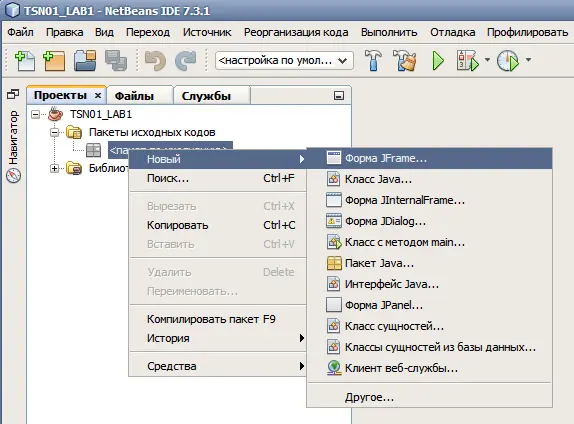The height and width of the screenshot is (424, 574).
Task: Select Форма JPanel… in the submenu
Action: 429,305
